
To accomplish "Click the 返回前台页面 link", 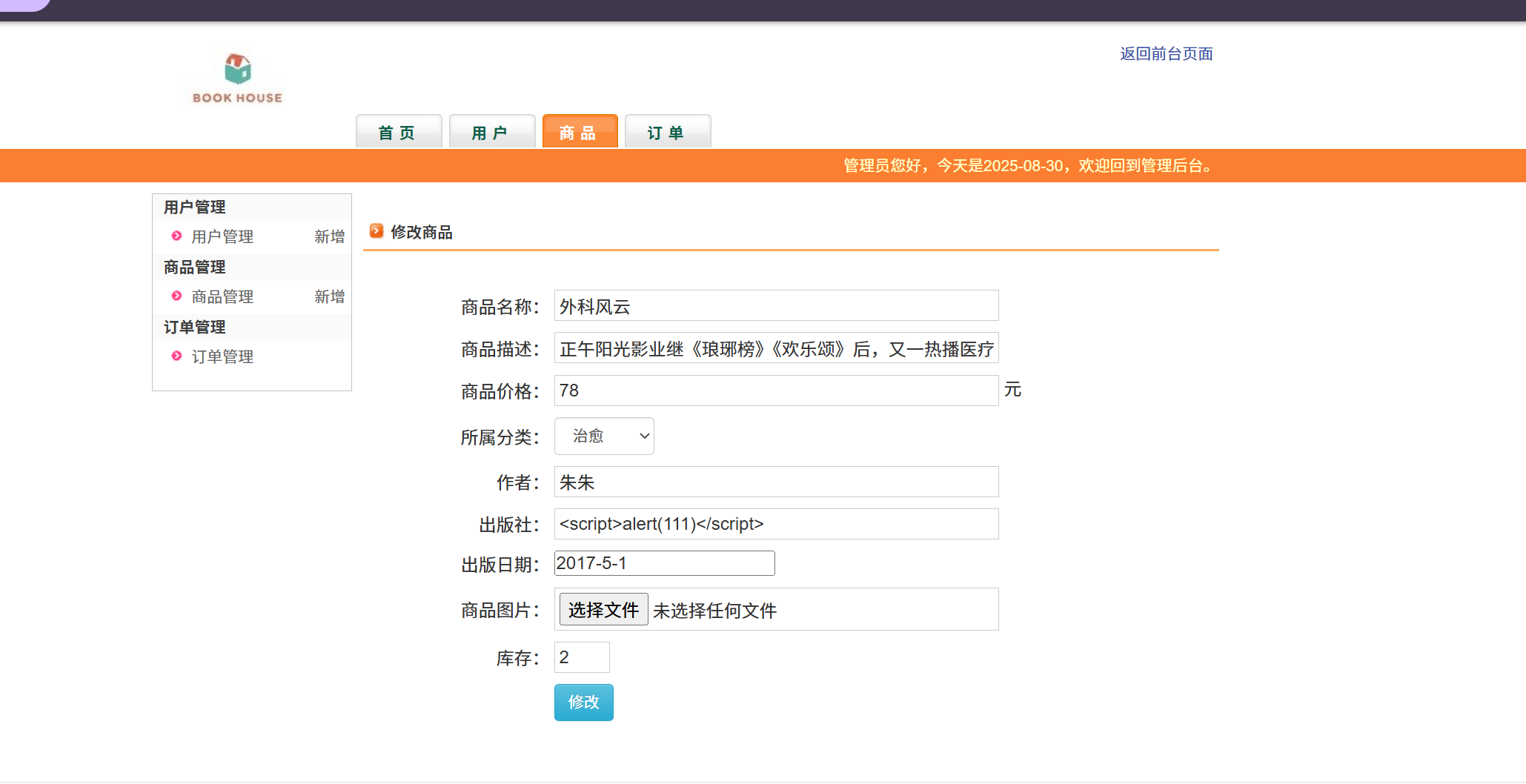I will tap(1166, 53).
